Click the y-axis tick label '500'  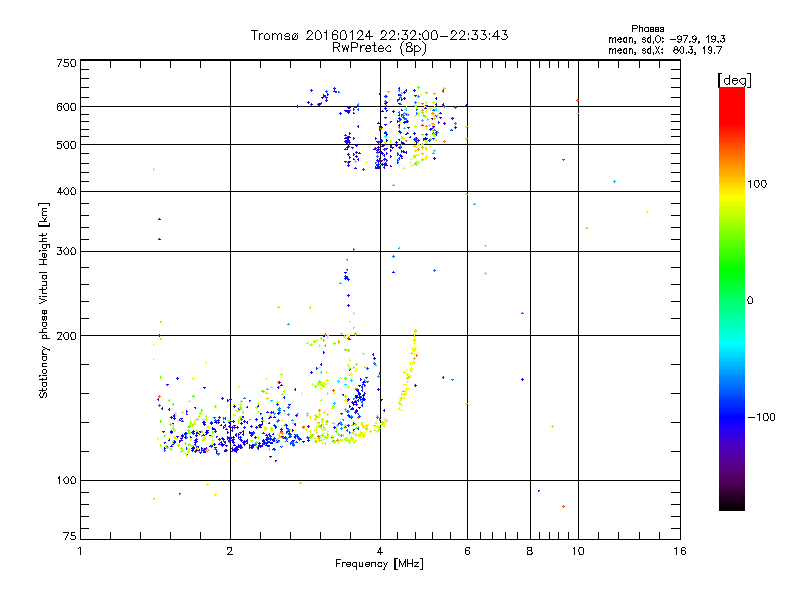[x=66, y=145]
